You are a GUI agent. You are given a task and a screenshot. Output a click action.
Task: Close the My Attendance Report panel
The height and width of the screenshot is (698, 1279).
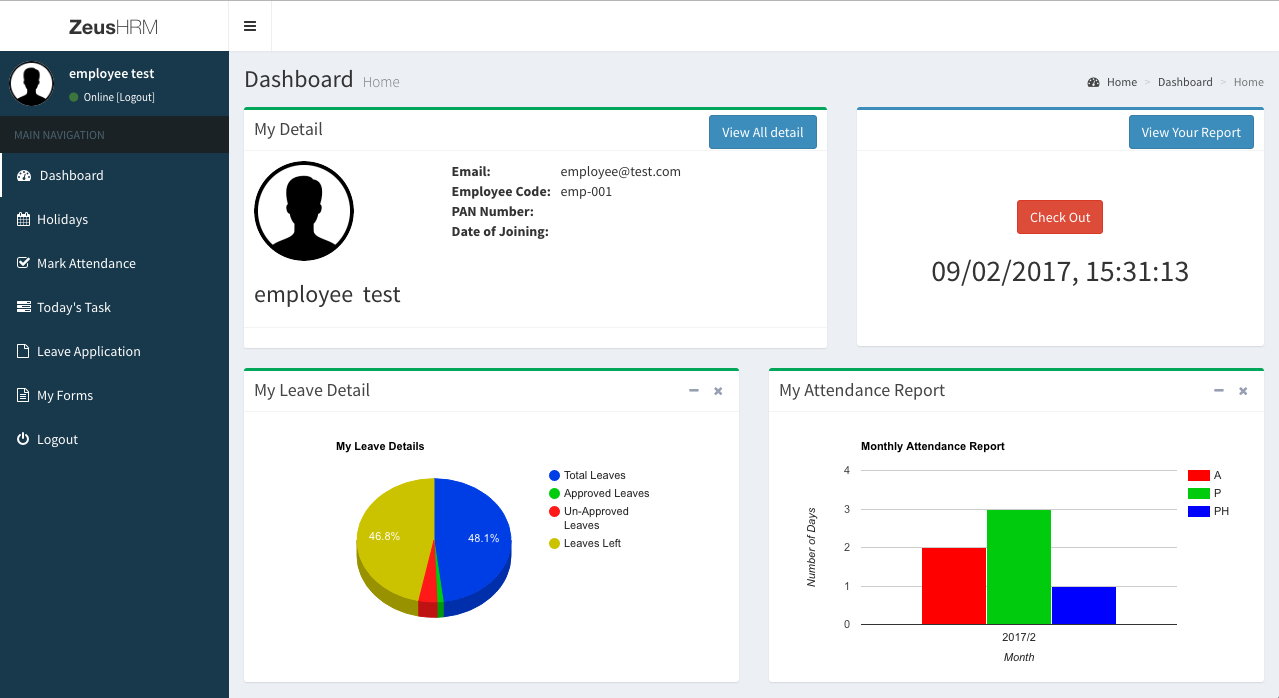click(1243, 391)
